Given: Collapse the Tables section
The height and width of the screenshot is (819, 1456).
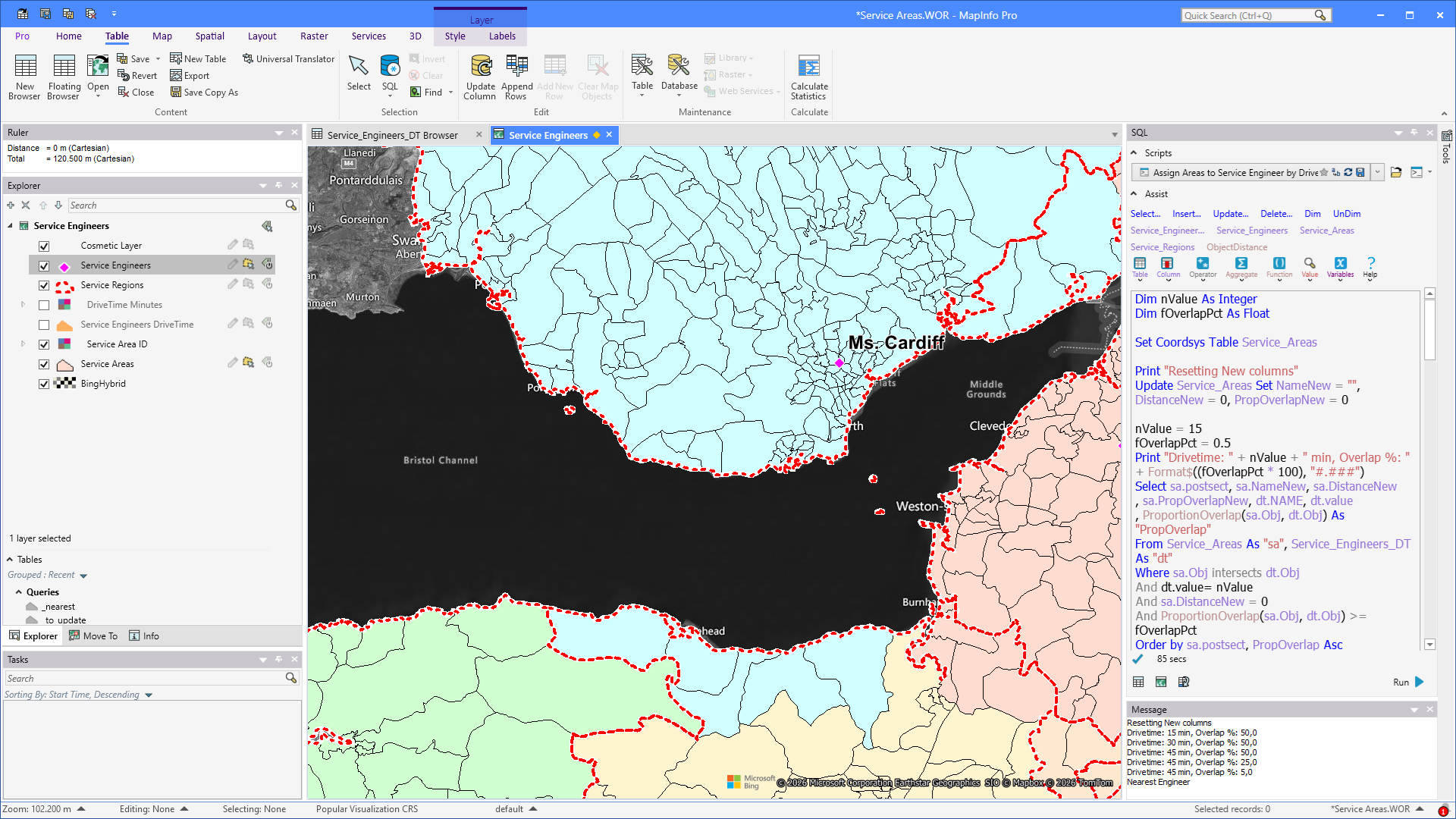Looking at the screenshot, I should (10, 560).
